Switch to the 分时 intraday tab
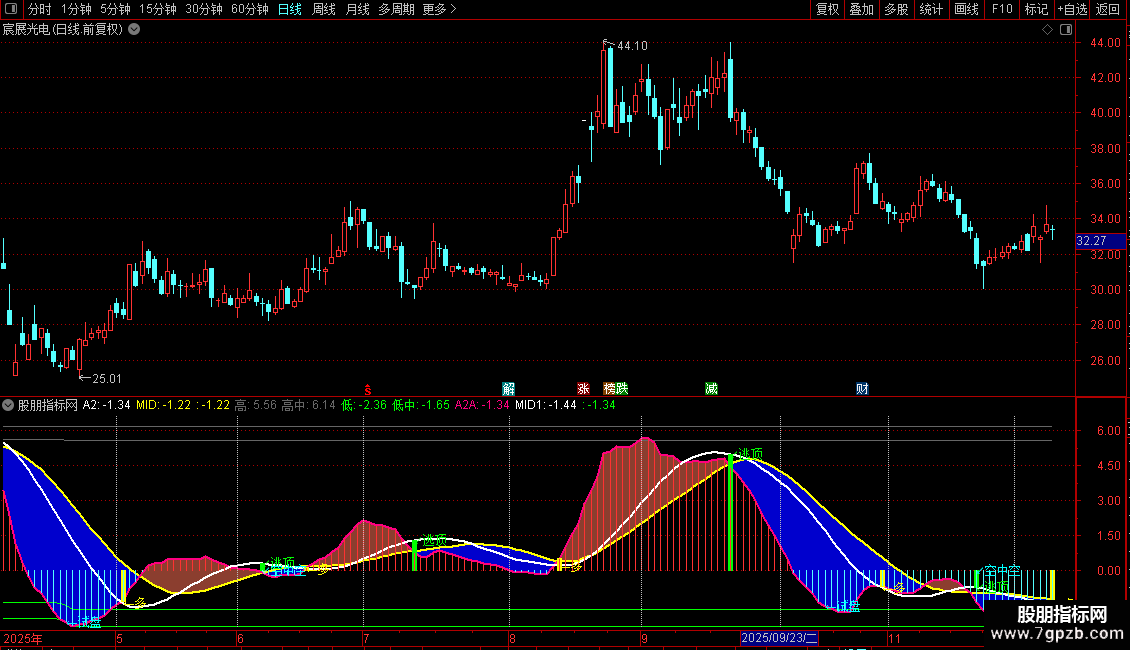Viewport: 1130px width, 650px height. pos(39,10)
